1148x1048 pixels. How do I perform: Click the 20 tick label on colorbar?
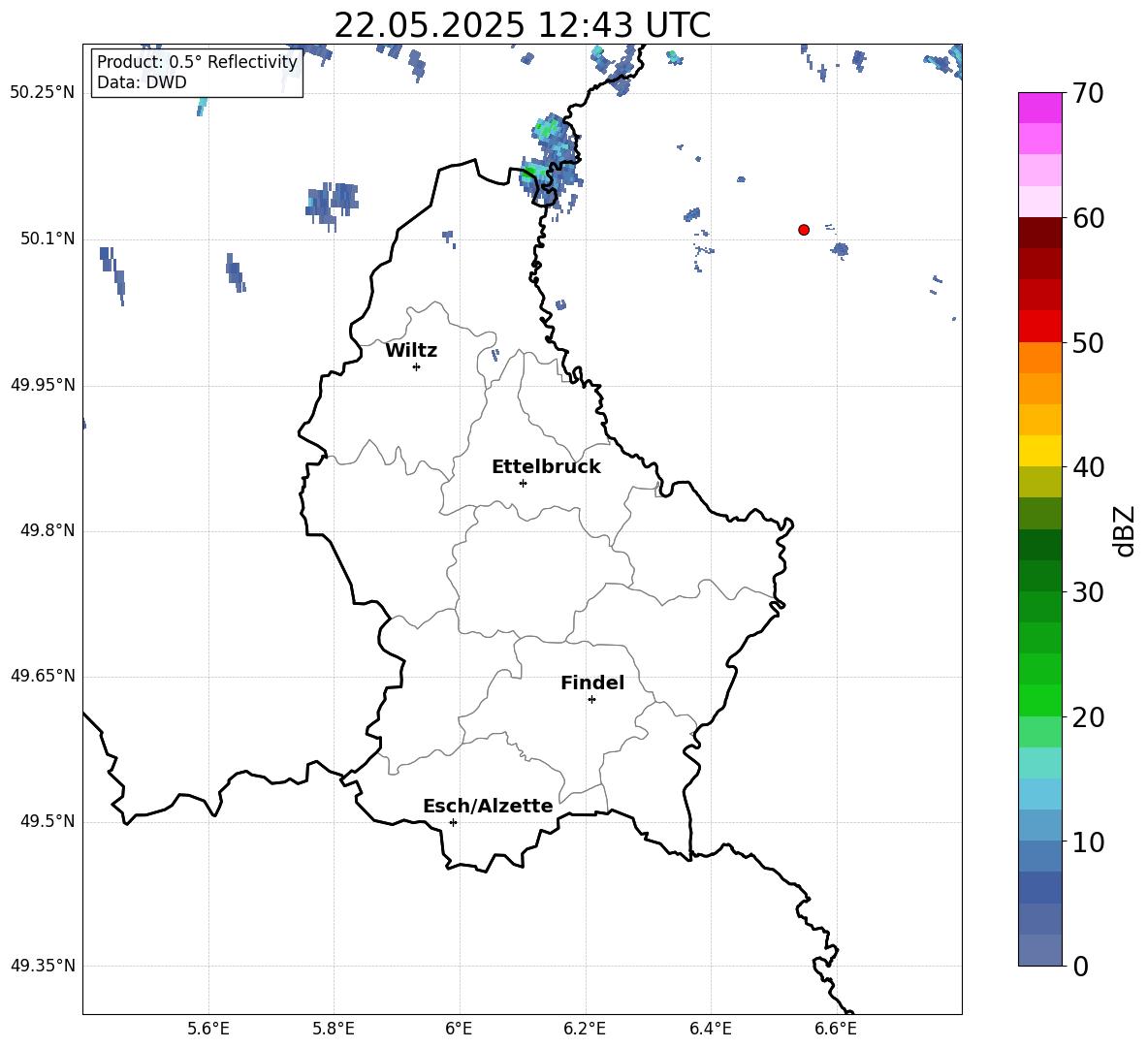tap(1088, 717)
